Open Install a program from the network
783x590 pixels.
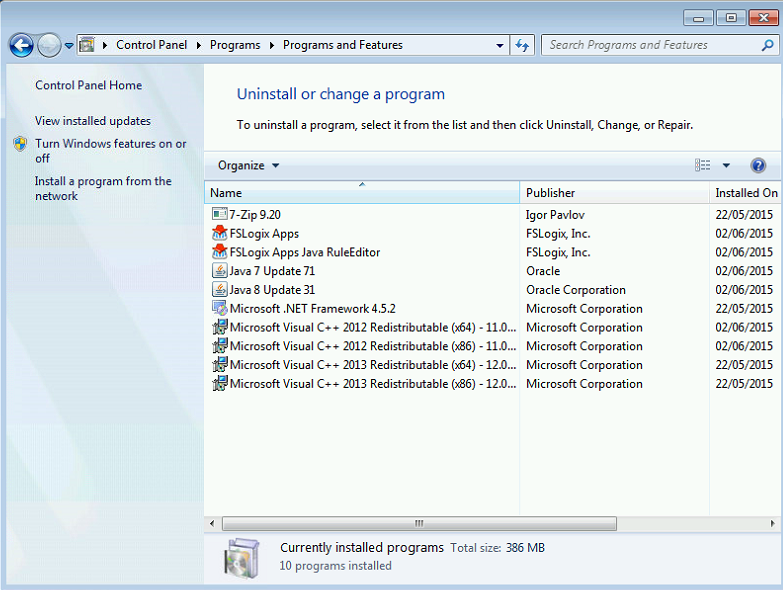tap(103, 188)
